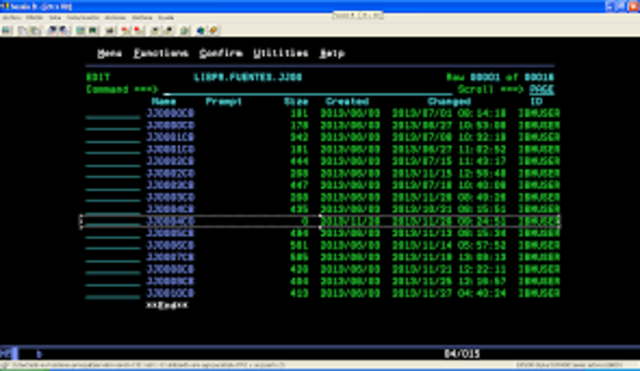Click the **End** marker text
Image resolution: width=640 pixels, height=371 pixels.
tap(167, 305)
